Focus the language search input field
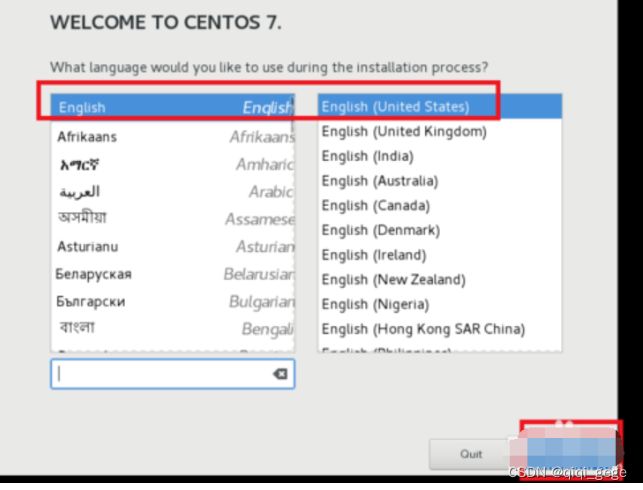 pos(173,374)
